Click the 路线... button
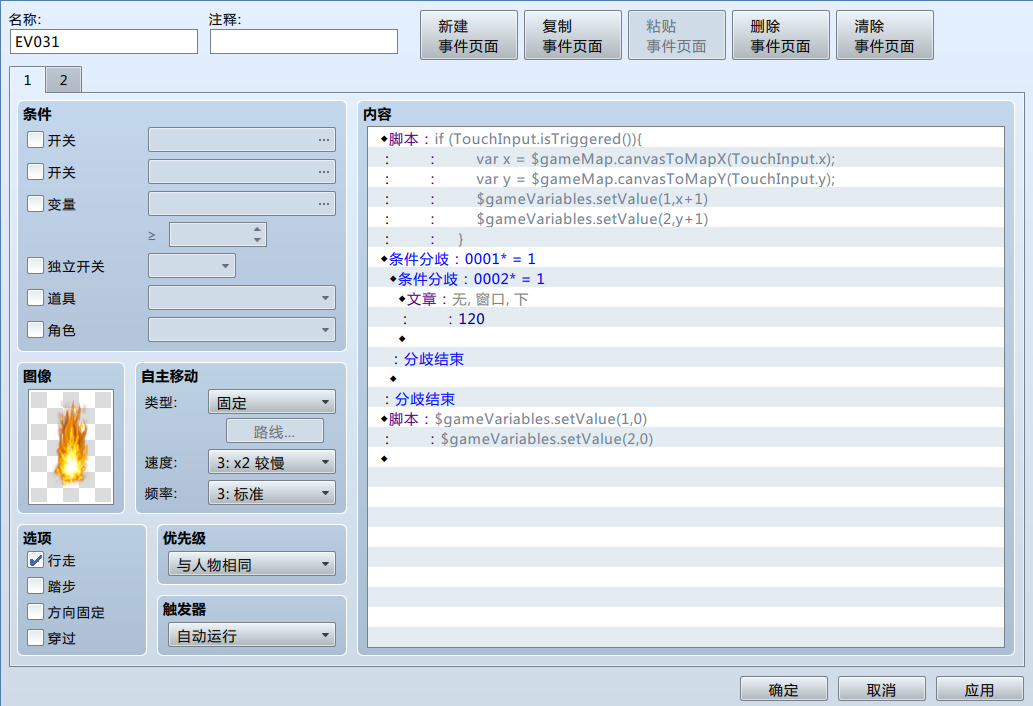This screenshot has height=706, width=1033. [x=275, y=432]
